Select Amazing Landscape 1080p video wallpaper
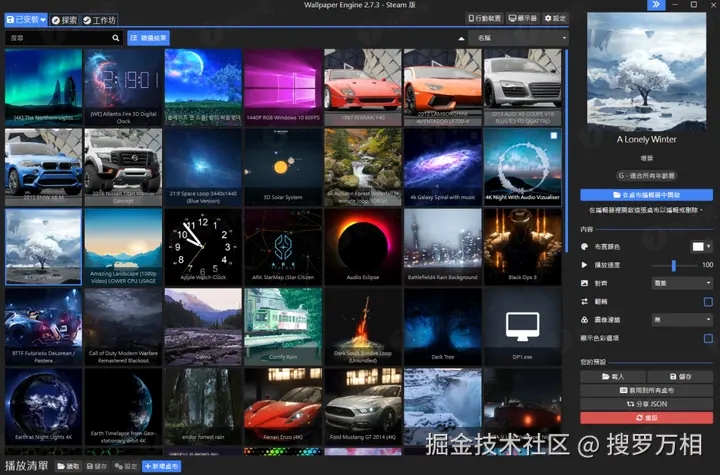720x475 pixels. tap(123, 247)
